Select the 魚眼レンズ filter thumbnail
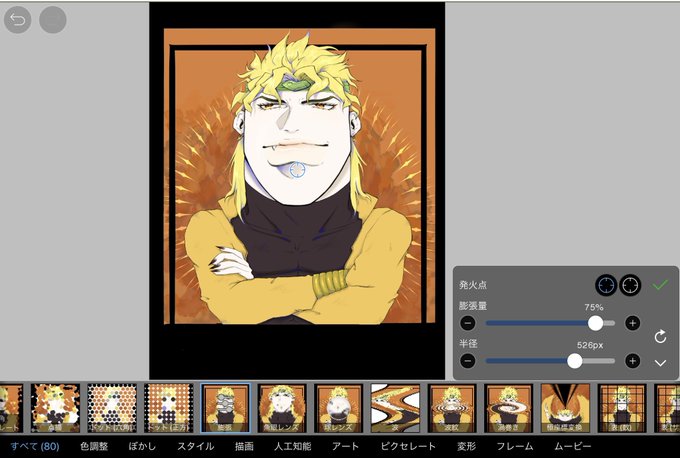 tap(282, 408)
